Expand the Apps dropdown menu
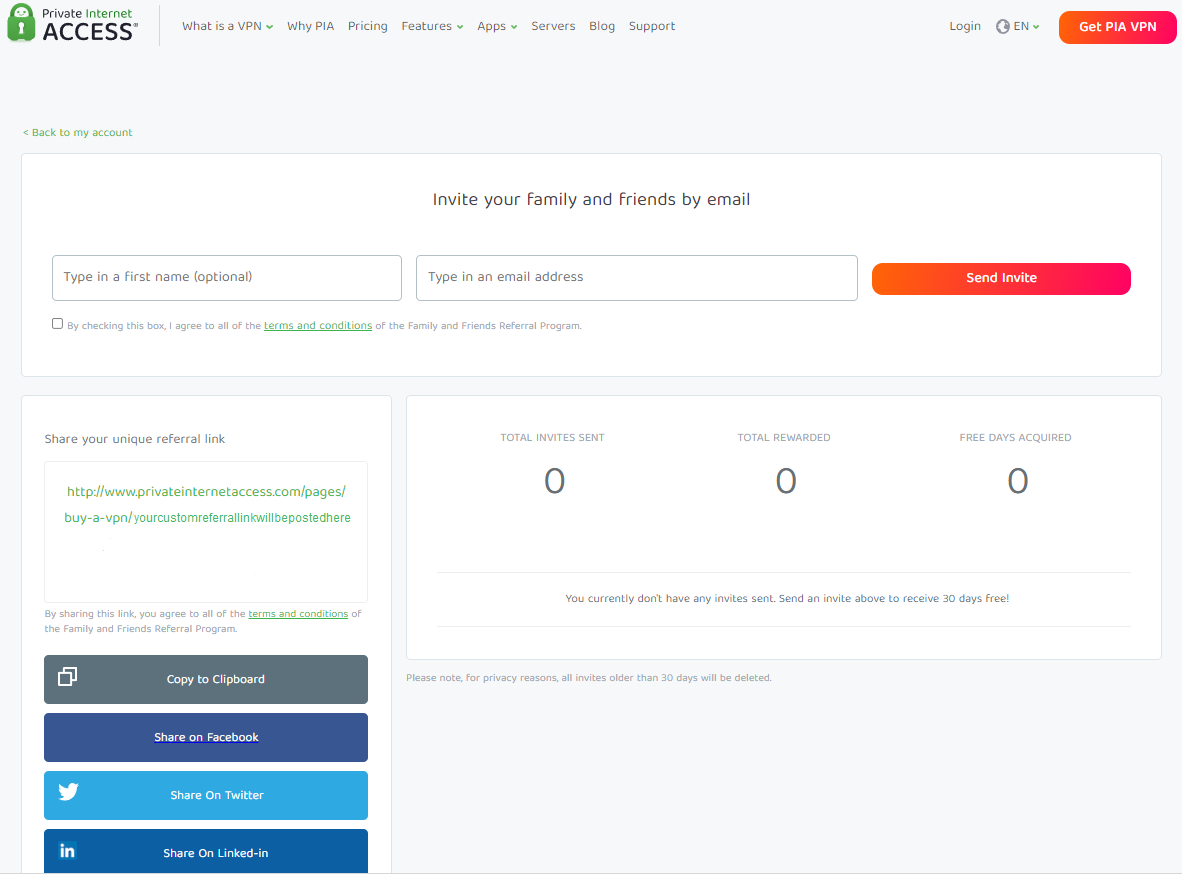The width and height of the screenshot is (1182, 874). [x=497, y=26]
